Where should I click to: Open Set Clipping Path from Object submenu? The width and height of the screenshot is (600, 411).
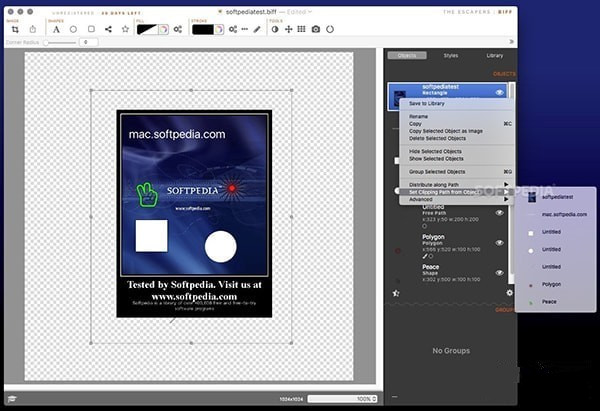[x=456, y=192]
